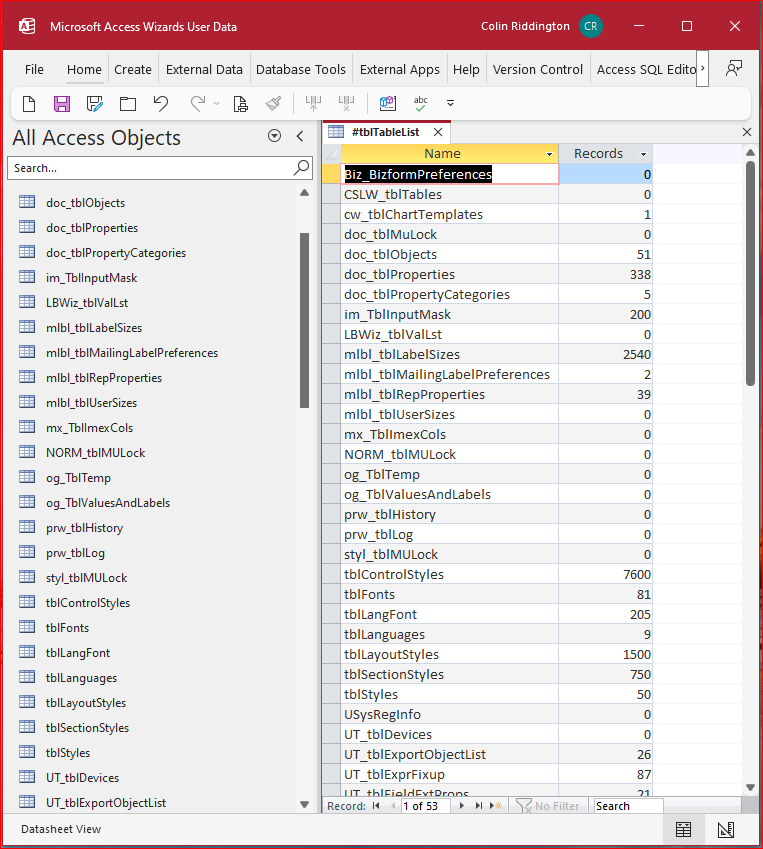Click the cw_tblChartTemplates cell
This screenshot has width=763, height=849.
click(x=449, y=214)
